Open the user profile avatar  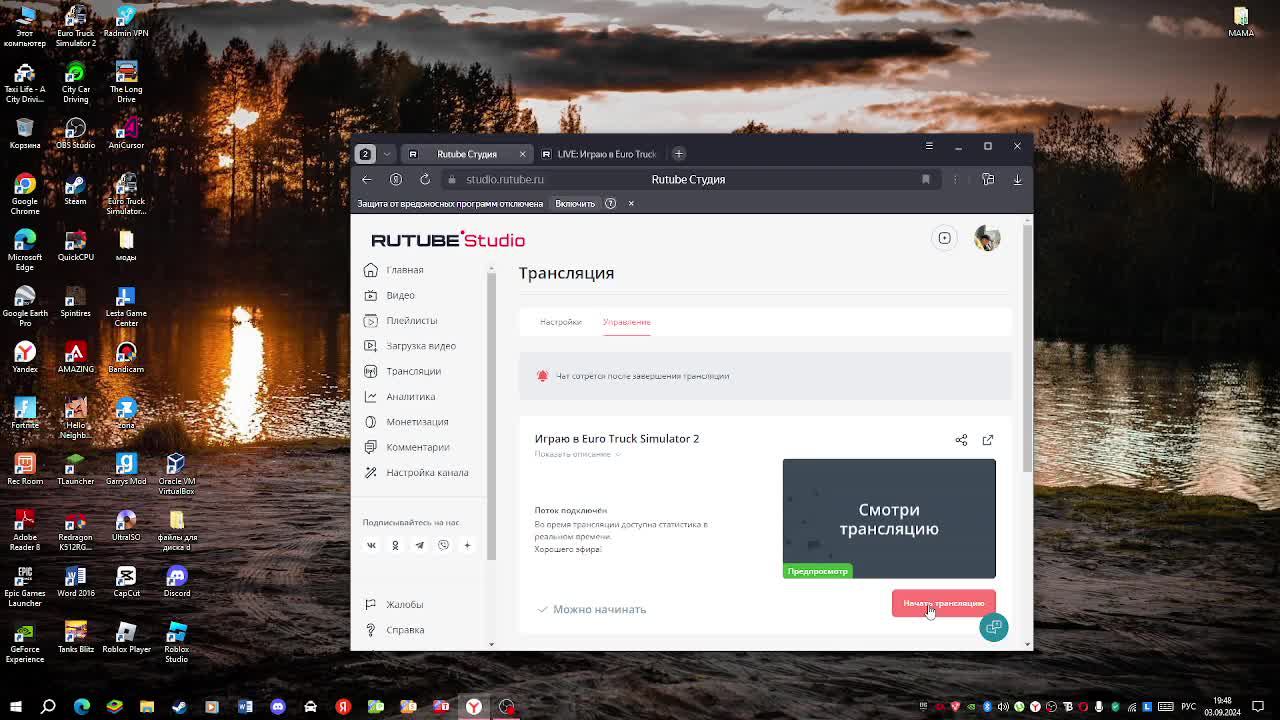click(987, 238)
